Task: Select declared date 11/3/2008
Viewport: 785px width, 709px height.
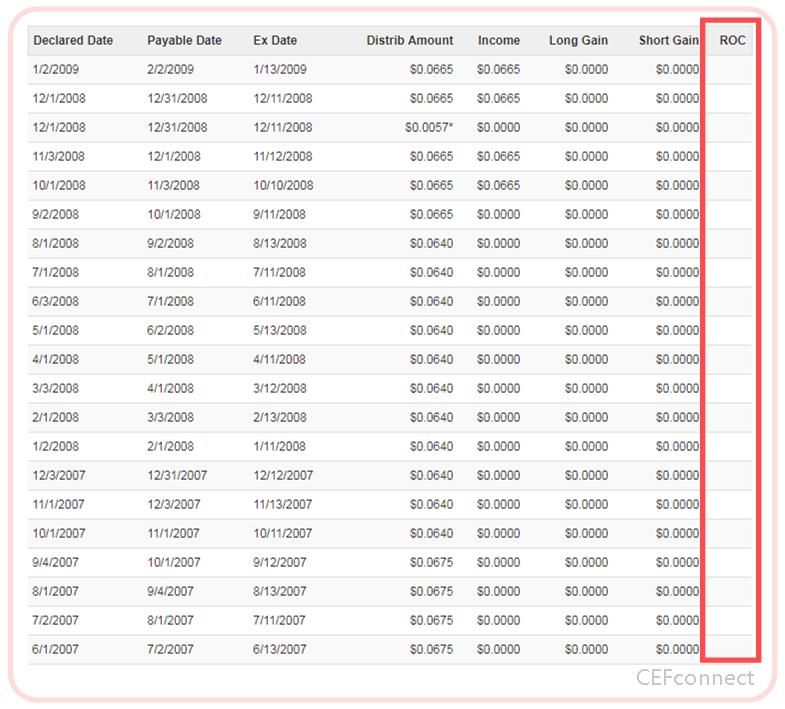Action: click(59, 157)
